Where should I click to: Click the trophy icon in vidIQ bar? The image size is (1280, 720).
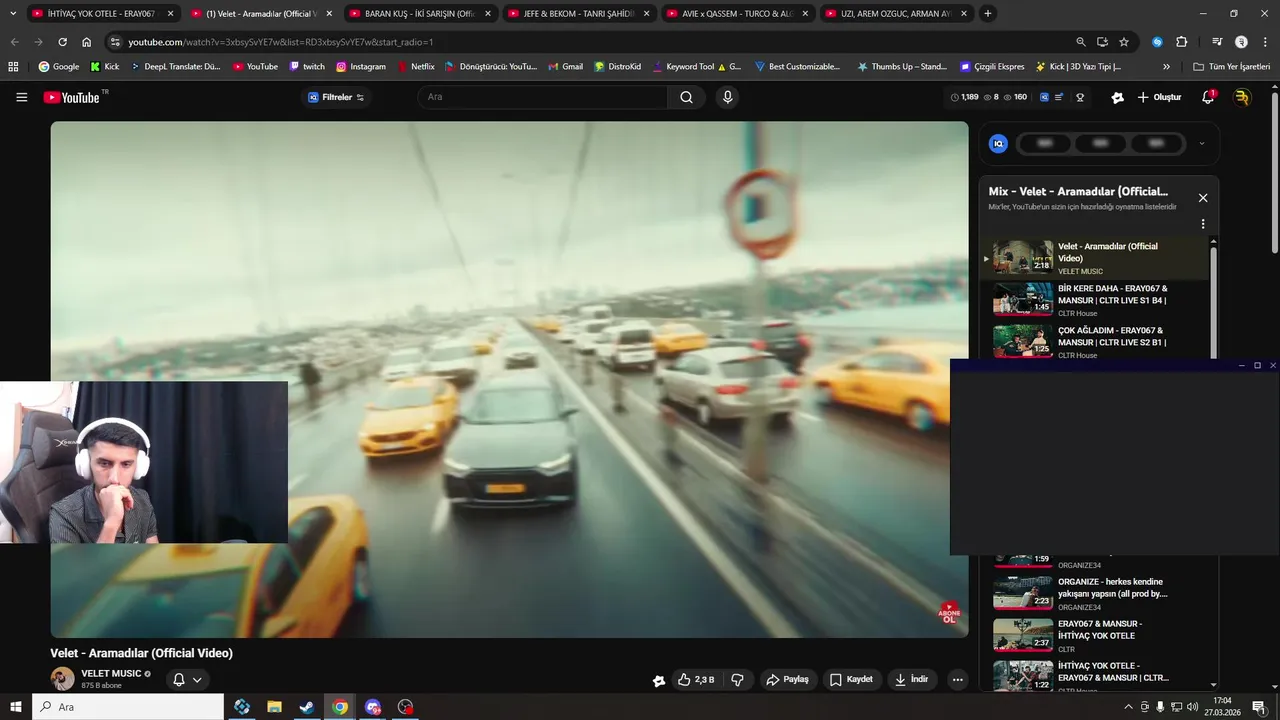(1080, 97)
